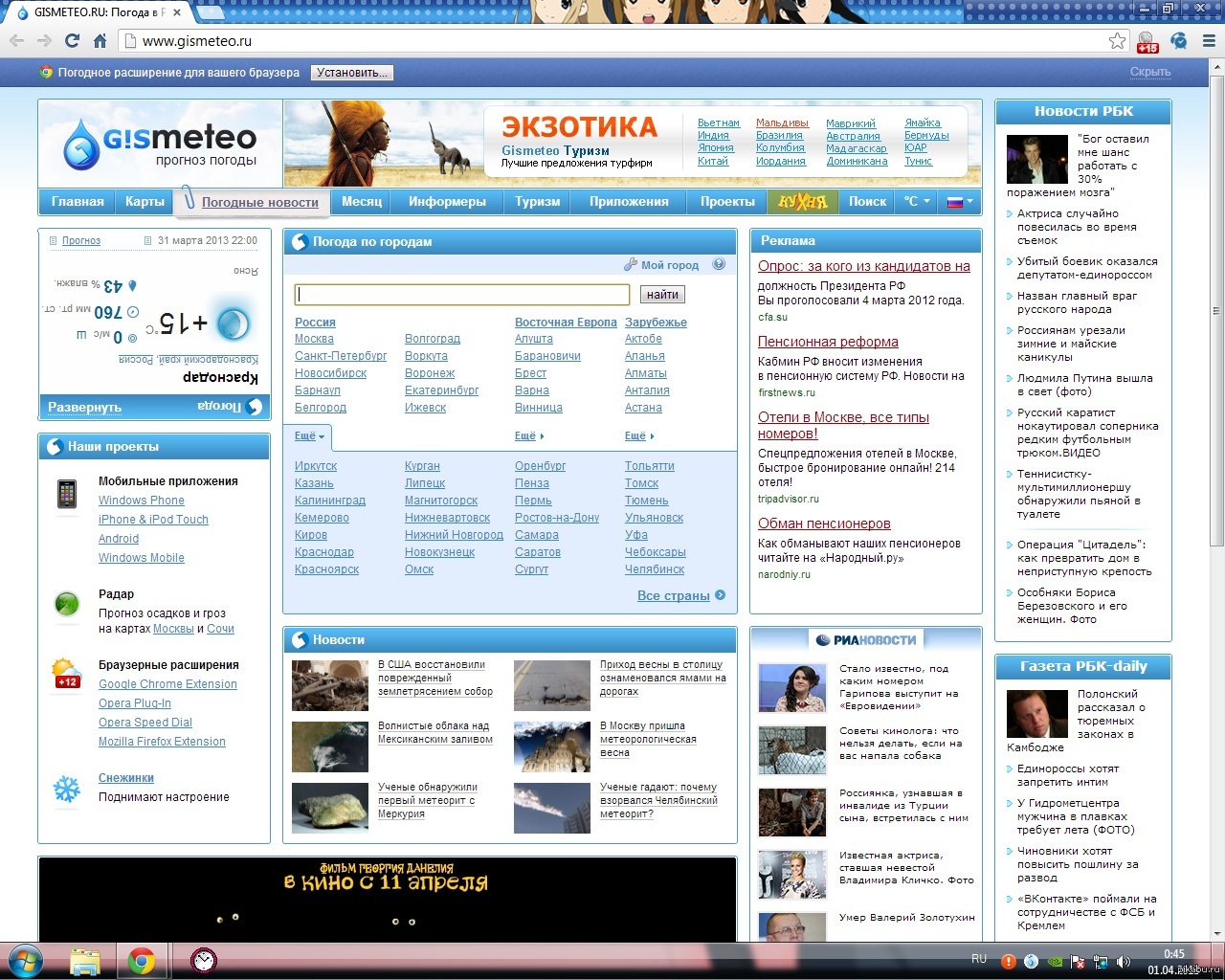Image resolution: width=1225 pixels, height=980 pixels.
Task: Click the Gismeteo logo
Action: [161, 144]
